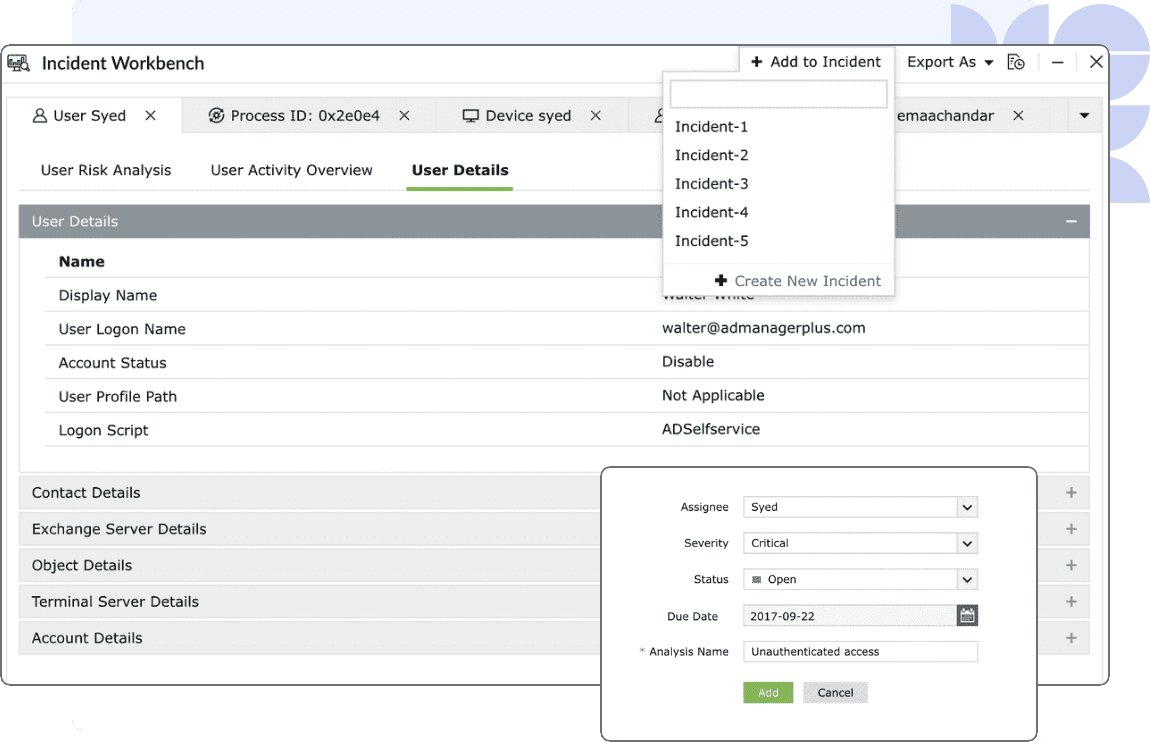This screenshot has width=1150, height=742.
Task: Open the Export As dropdown arrow
Action: [x=987, y=61]
